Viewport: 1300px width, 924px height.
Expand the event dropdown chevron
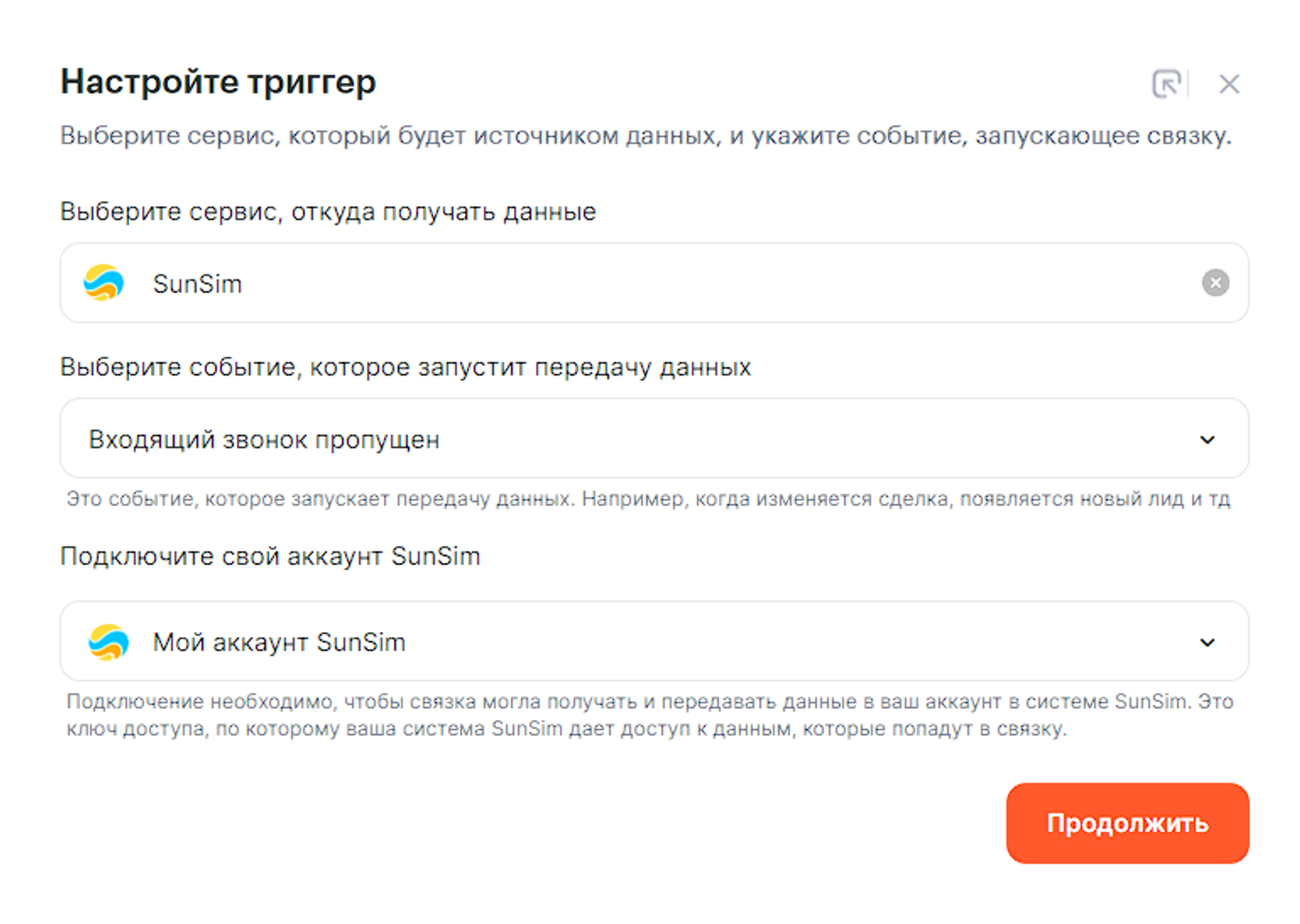[1207, 440]
